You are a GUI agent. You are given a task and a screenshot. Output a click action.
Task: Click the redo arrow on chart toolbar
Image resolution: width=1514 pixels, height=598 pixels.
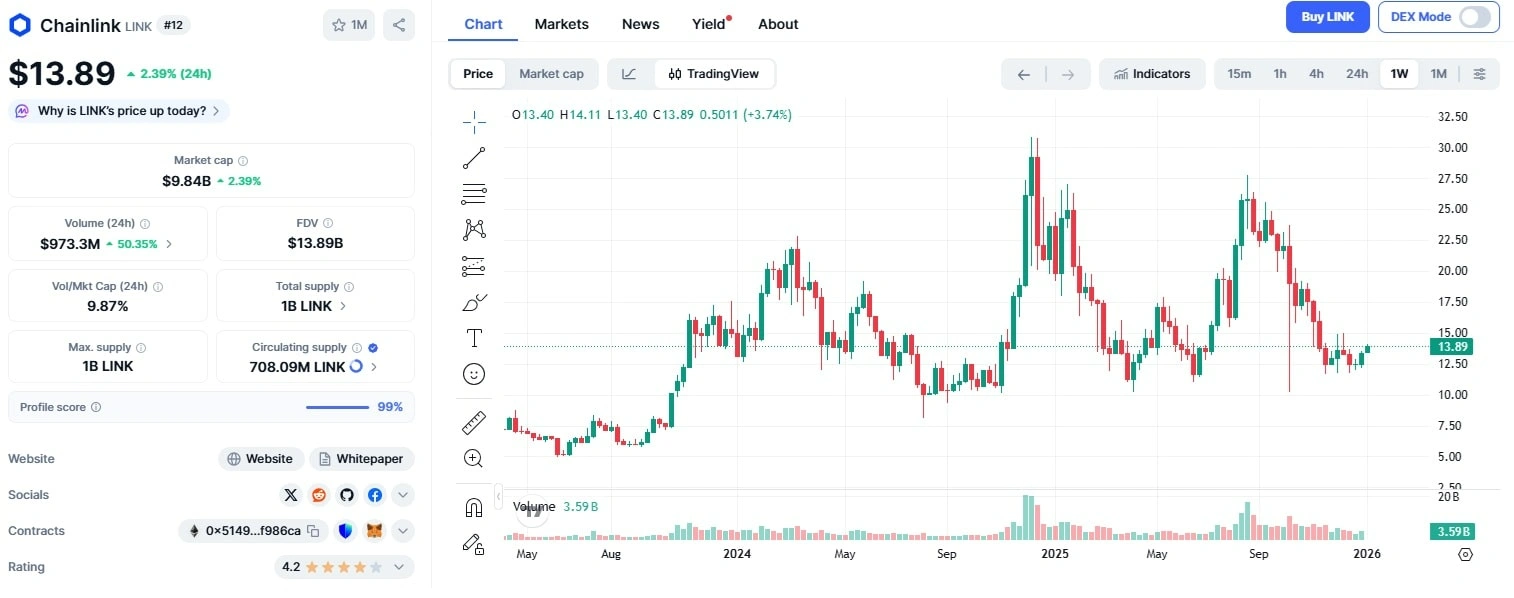pos(1067,74)
